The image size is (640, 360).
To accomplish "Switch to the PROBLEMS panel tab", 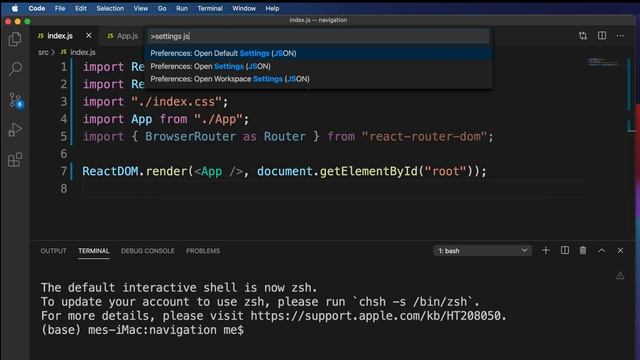I will point(203,251).
